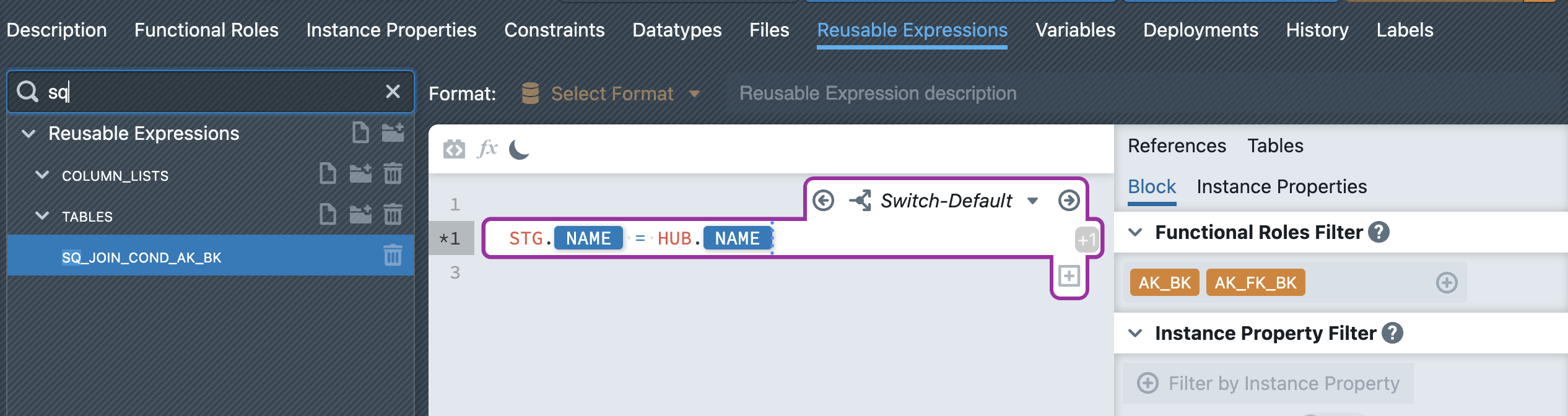Open the Tables tab in right panel
The height and width of the screenshot is (416, 1568).
1275,145
